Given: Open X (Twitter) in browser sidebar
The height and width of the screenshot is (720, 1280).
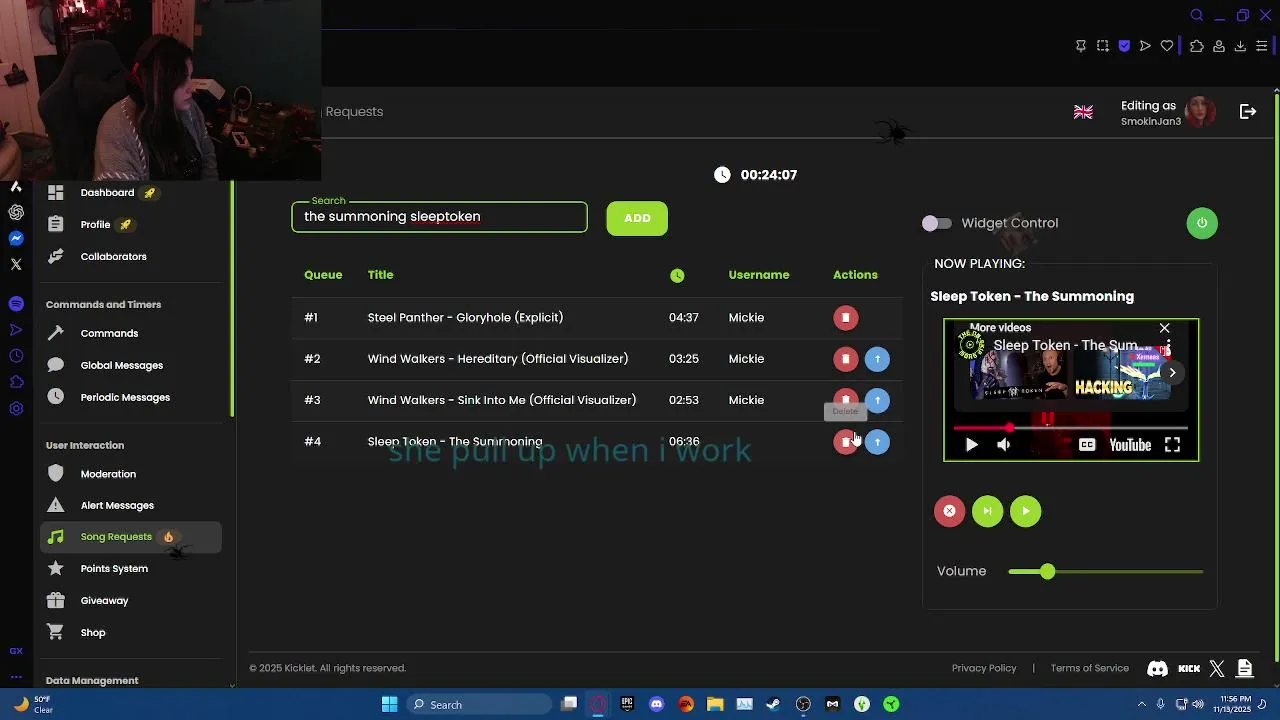Looking at the screenshot, I should tap(16, 265).
